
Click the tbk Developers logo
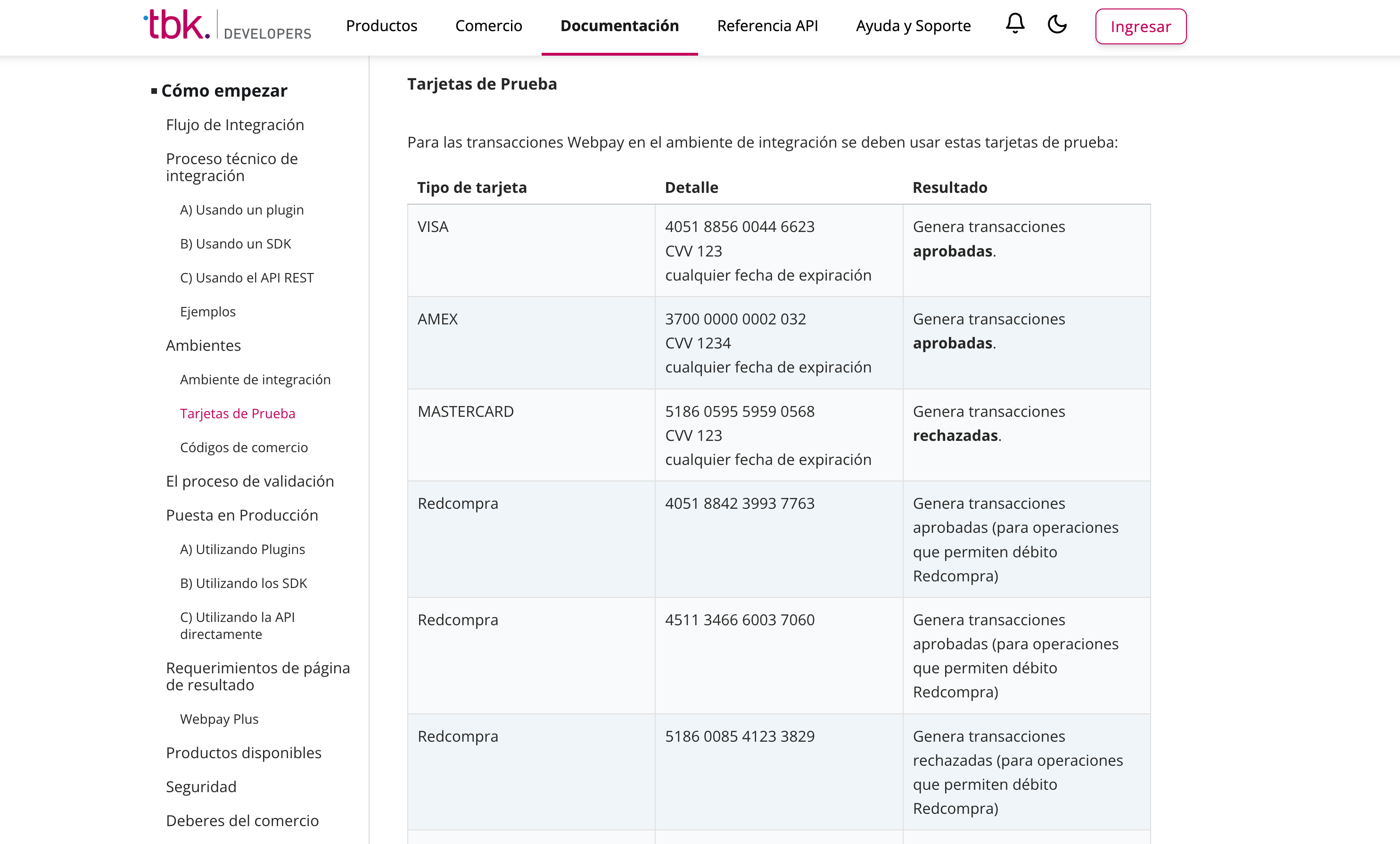point(227,25)
